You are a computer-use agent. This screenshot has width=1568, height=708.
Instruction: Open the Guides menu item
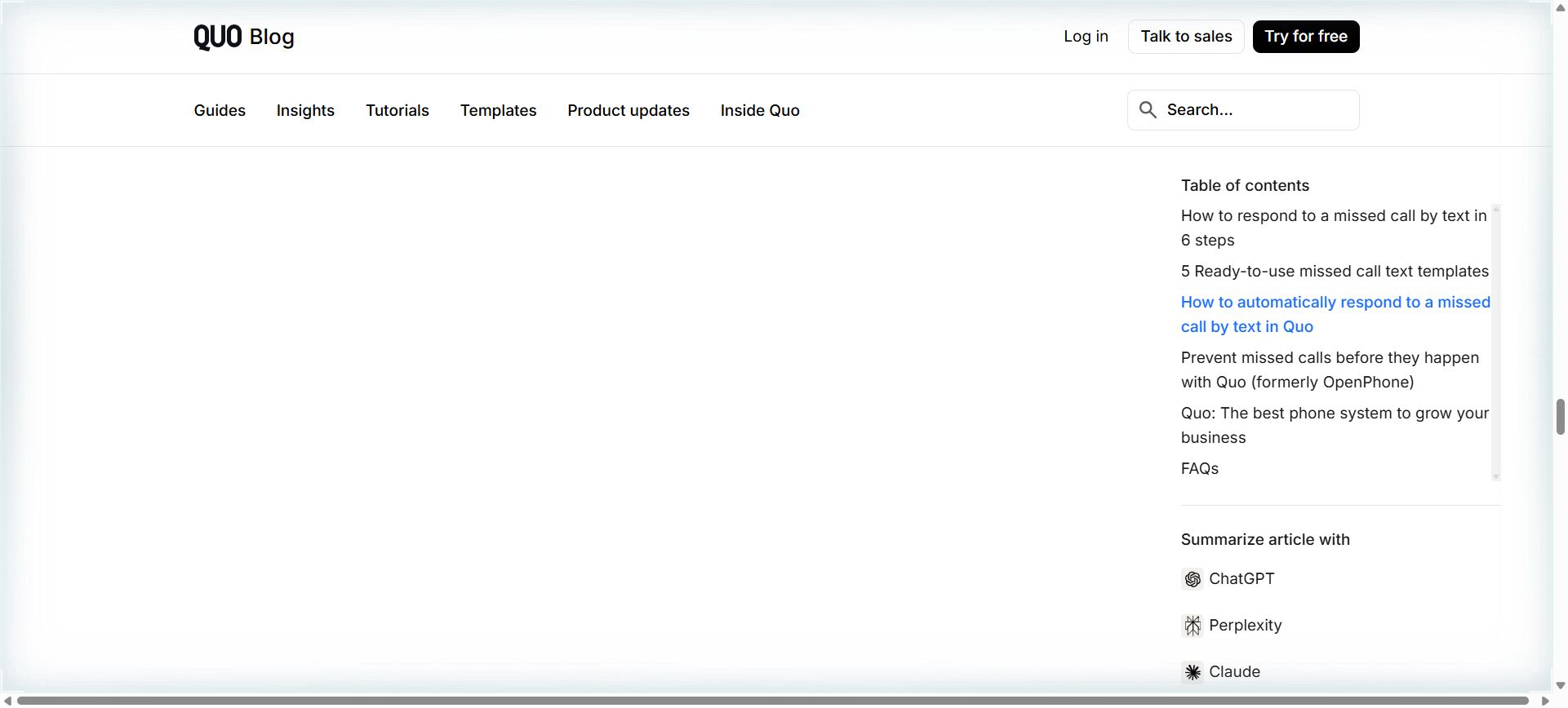(220, 110)
